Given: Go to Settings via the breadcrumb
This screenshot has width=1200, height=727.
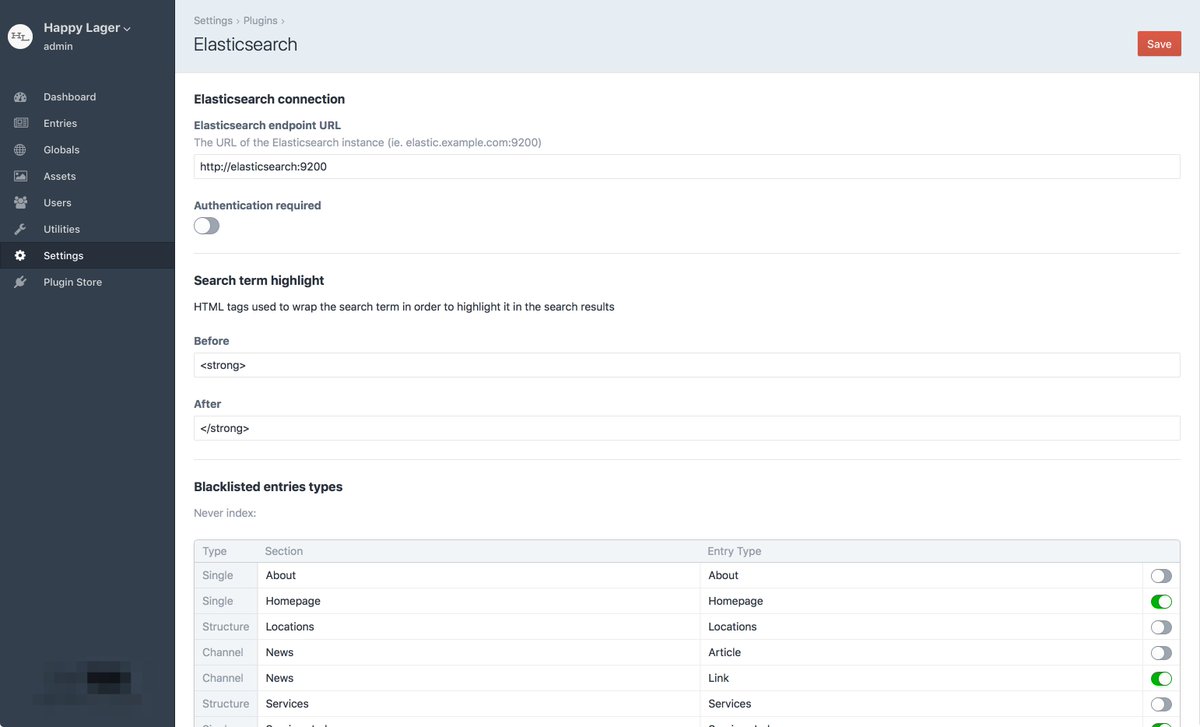Looking at the screenshot, I should [x=213, y=19].
